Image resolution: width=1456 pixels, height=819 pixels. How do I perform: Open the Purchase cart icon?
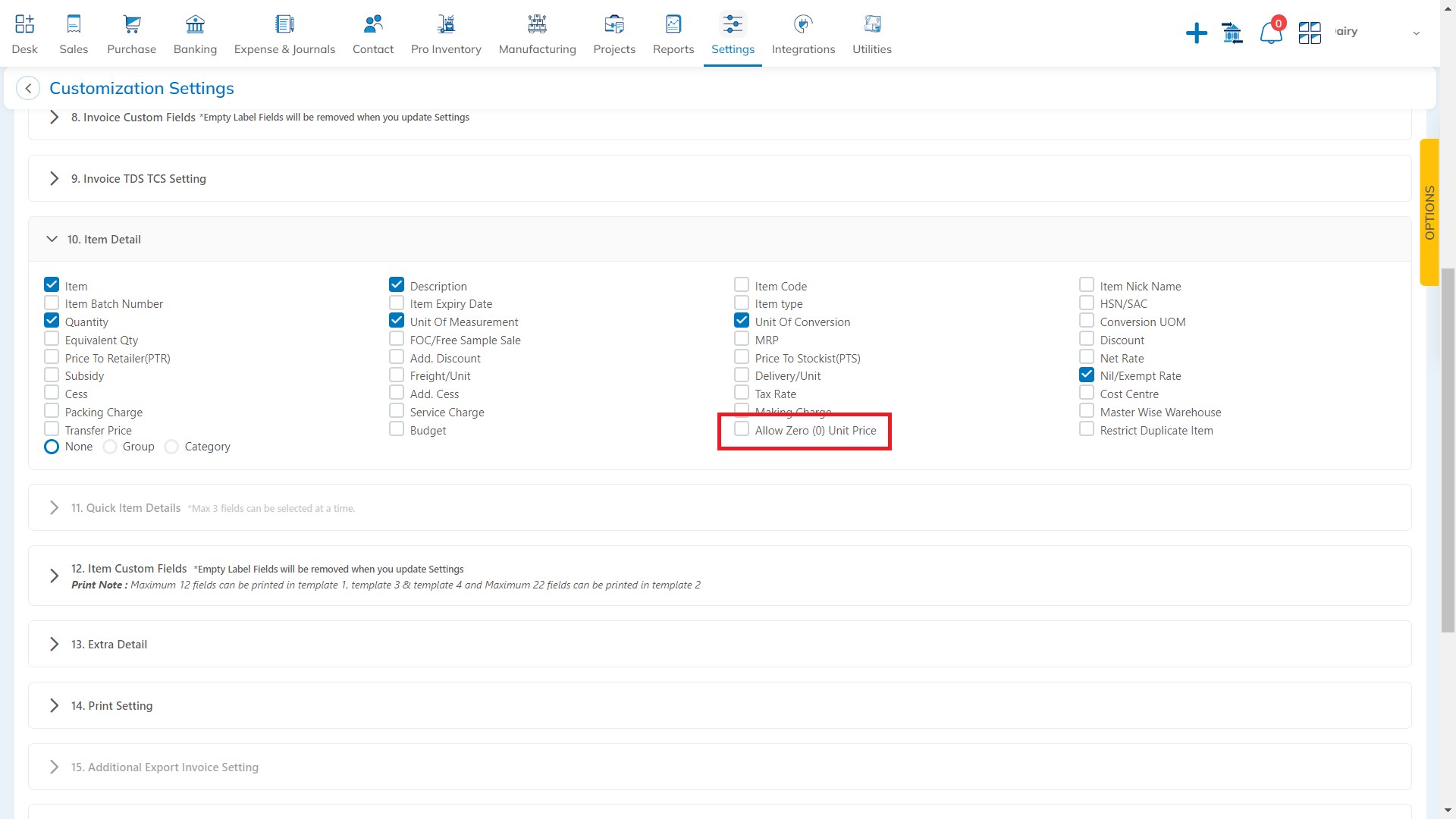132,24
